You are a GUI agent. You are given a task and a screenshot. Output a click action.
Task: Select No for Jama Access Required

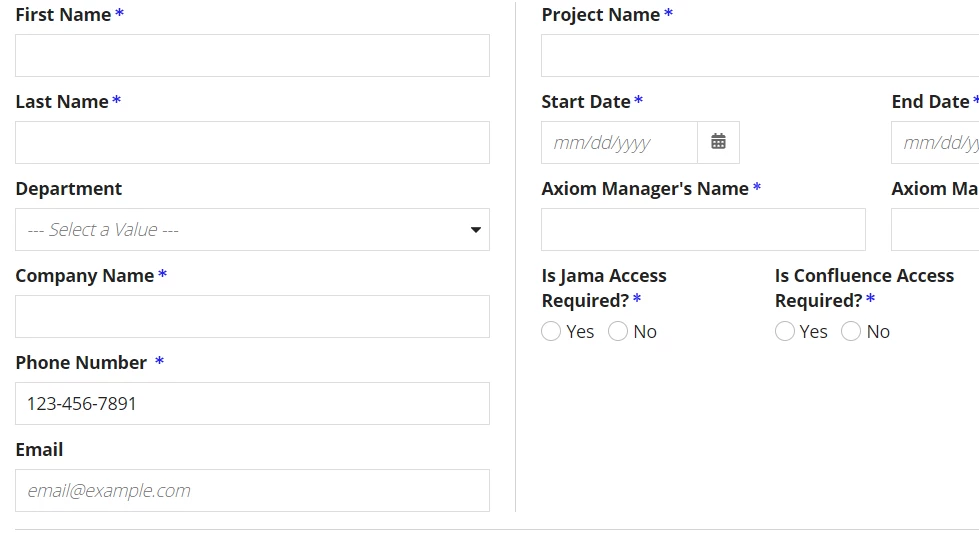(618, 332)
